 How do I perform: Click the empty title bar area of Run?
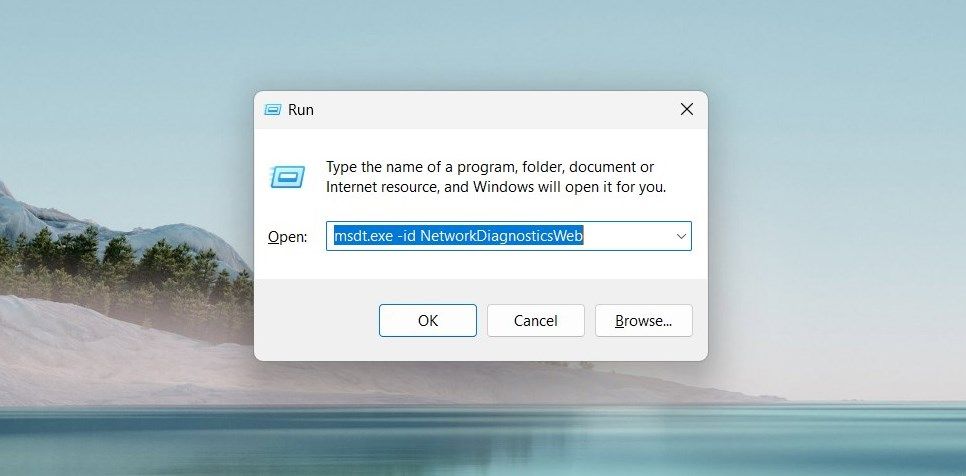click(x=493, y=110)
